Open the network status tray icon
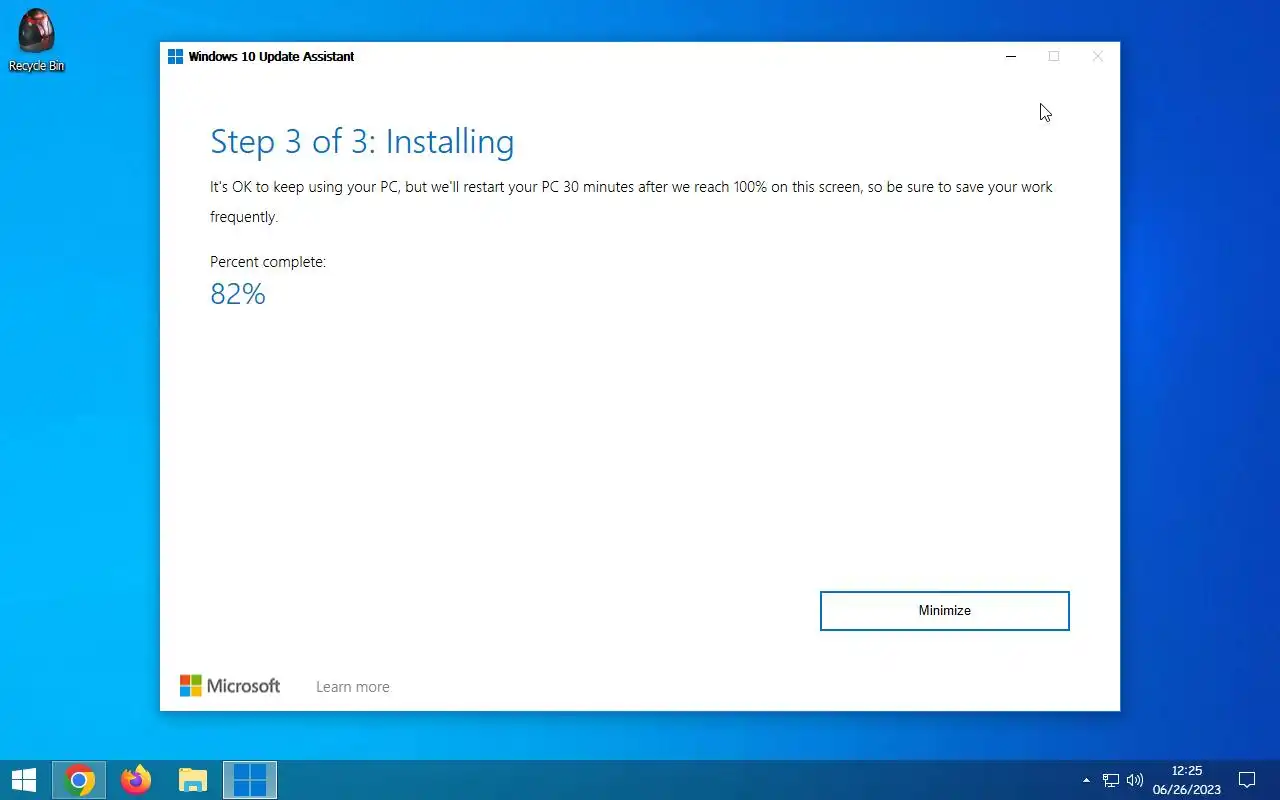The width and height of the screenshot is (1280, 800). (1111, 780)
